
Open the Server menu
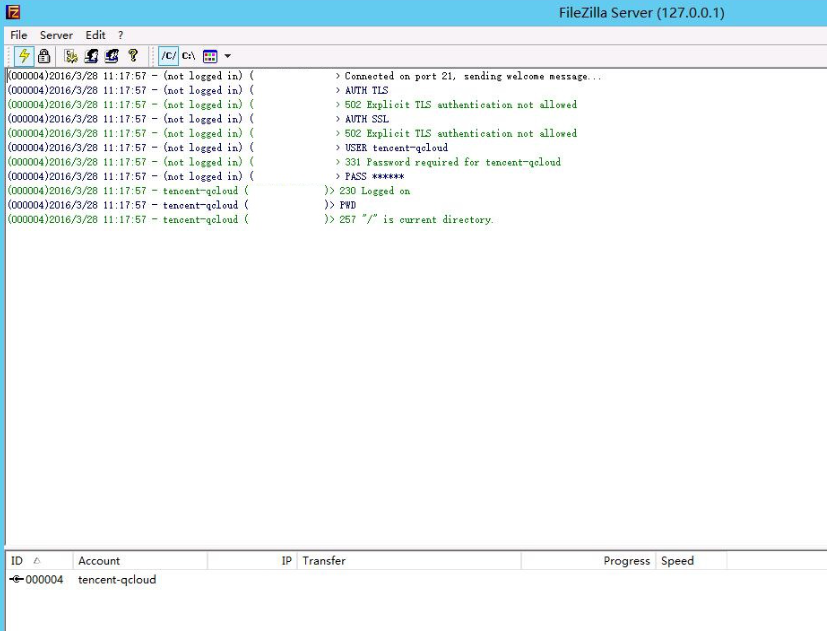pyautogui.click(x=56, y=35)
